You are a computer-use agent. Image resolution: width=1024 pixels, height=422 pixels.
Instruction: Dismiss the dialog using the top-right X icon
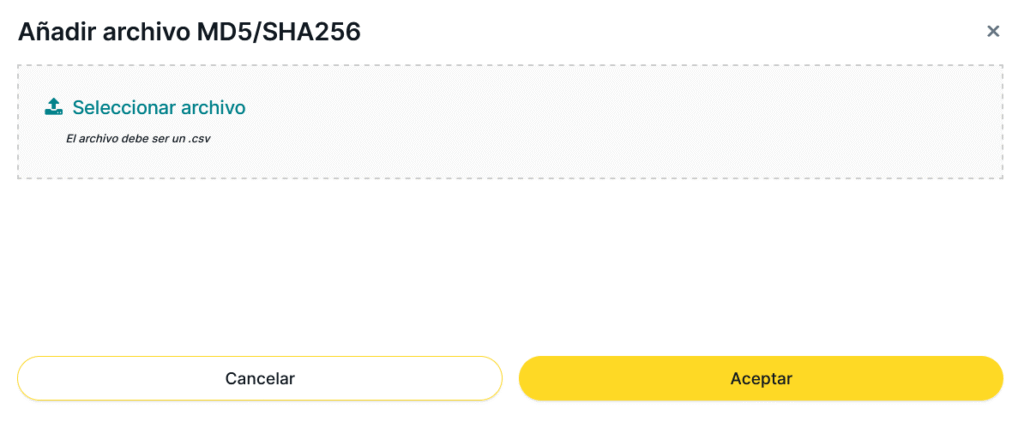coord(993,32)
